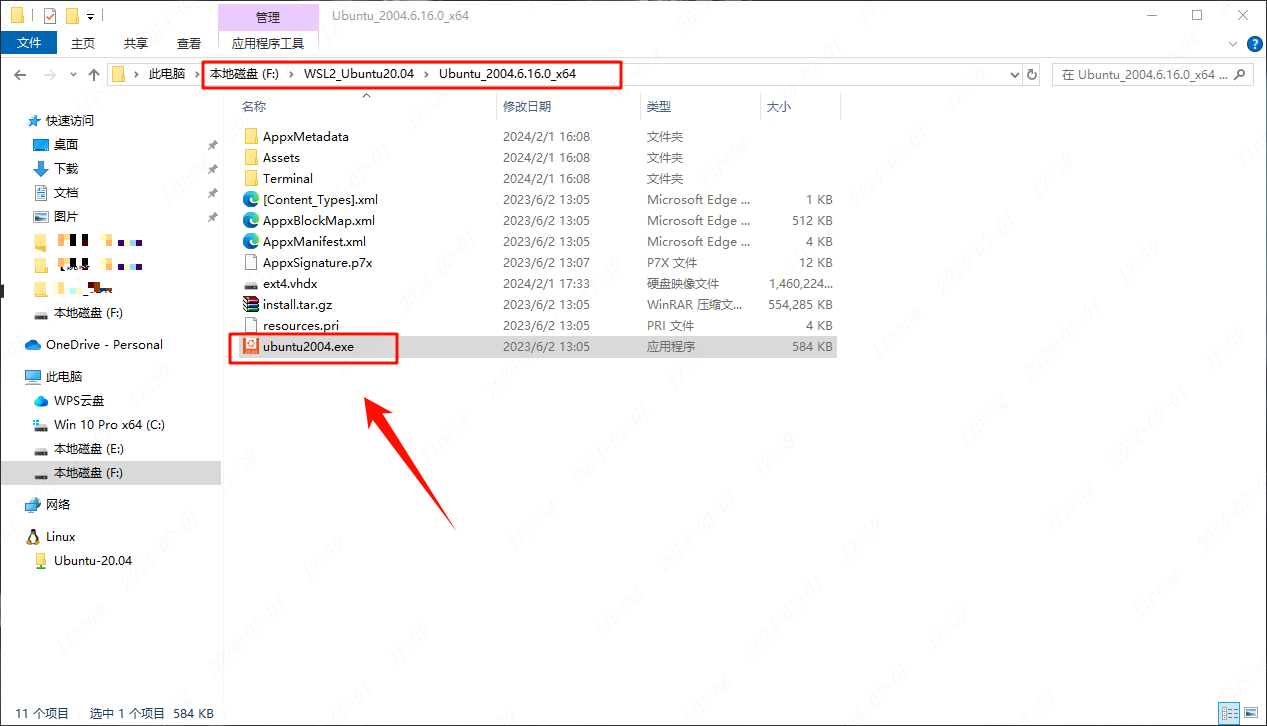Sort files by the 类型 column header
This screenshot has width=1267, height=726.
659,107
